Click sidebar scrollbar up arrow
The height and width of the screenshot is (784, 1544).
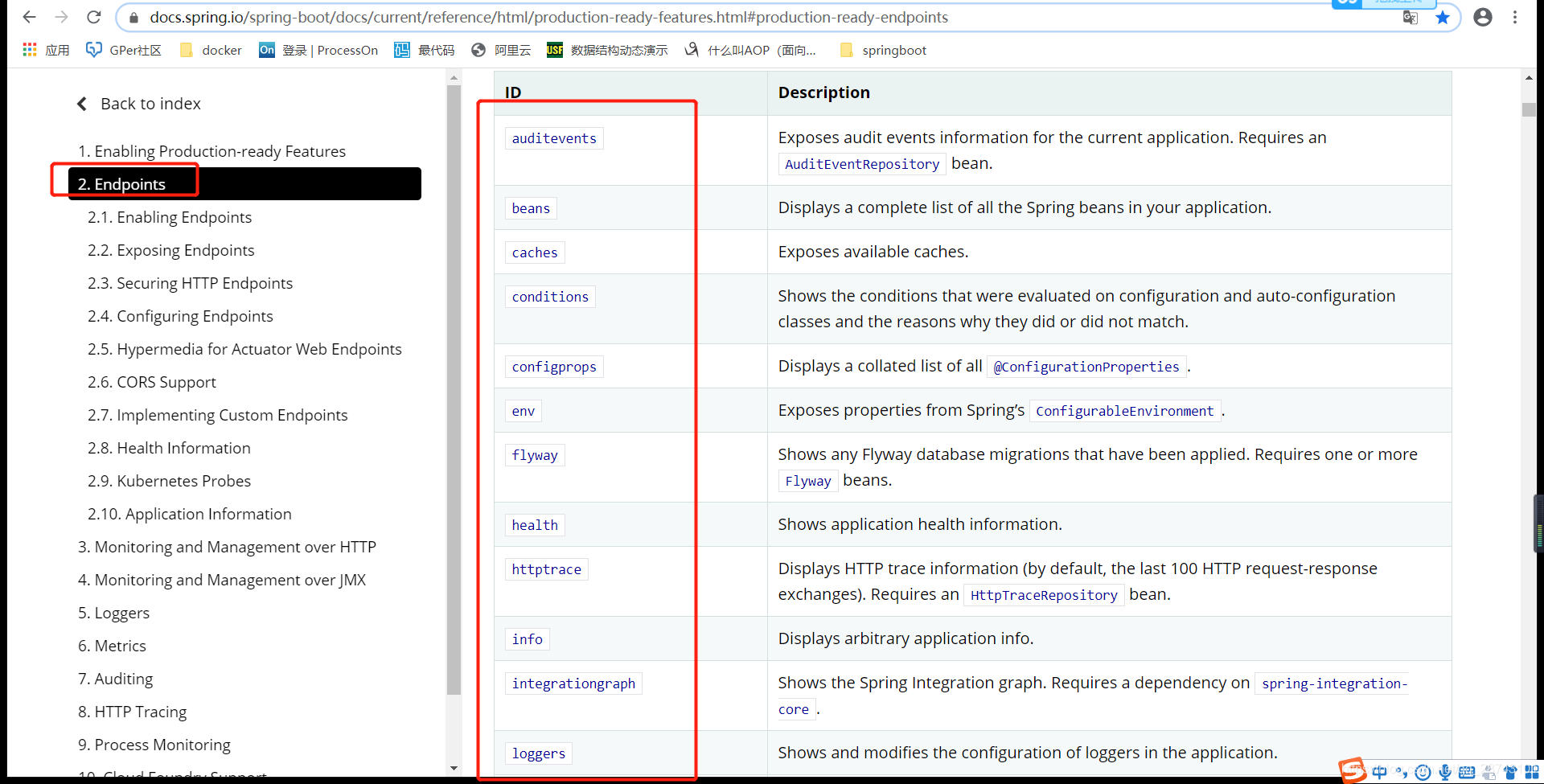[x=454, y=78]
